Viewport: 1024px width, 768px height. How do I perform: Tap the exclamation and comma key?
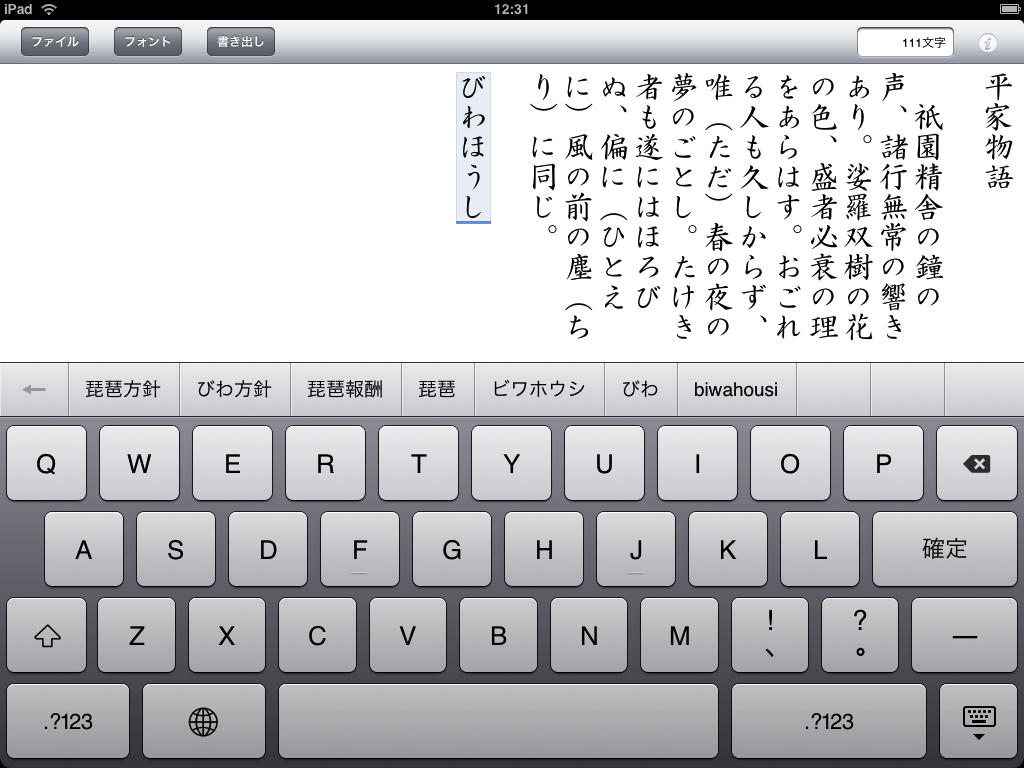[770, 635]
